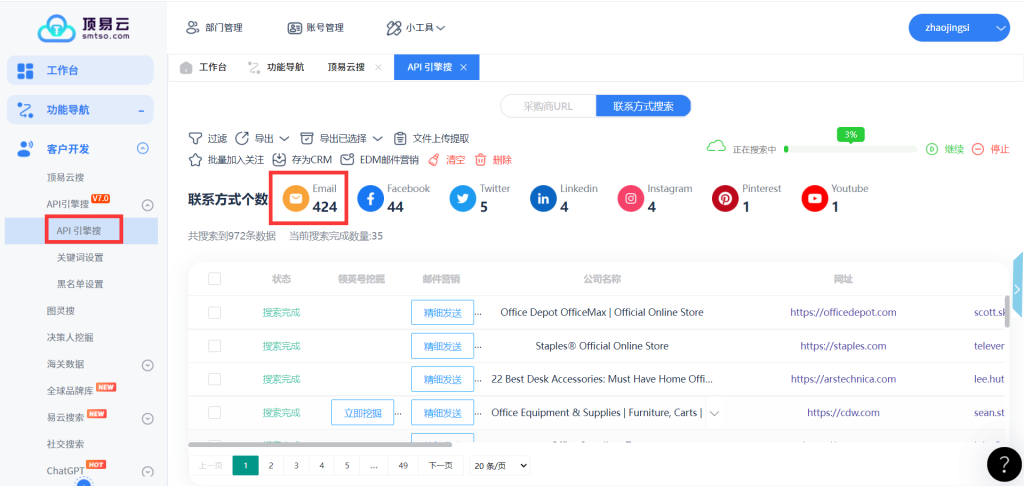The width and height of the screenshot is (1024, 486).
Task: Select the Facebook contact icon
Action: [371, 199]
